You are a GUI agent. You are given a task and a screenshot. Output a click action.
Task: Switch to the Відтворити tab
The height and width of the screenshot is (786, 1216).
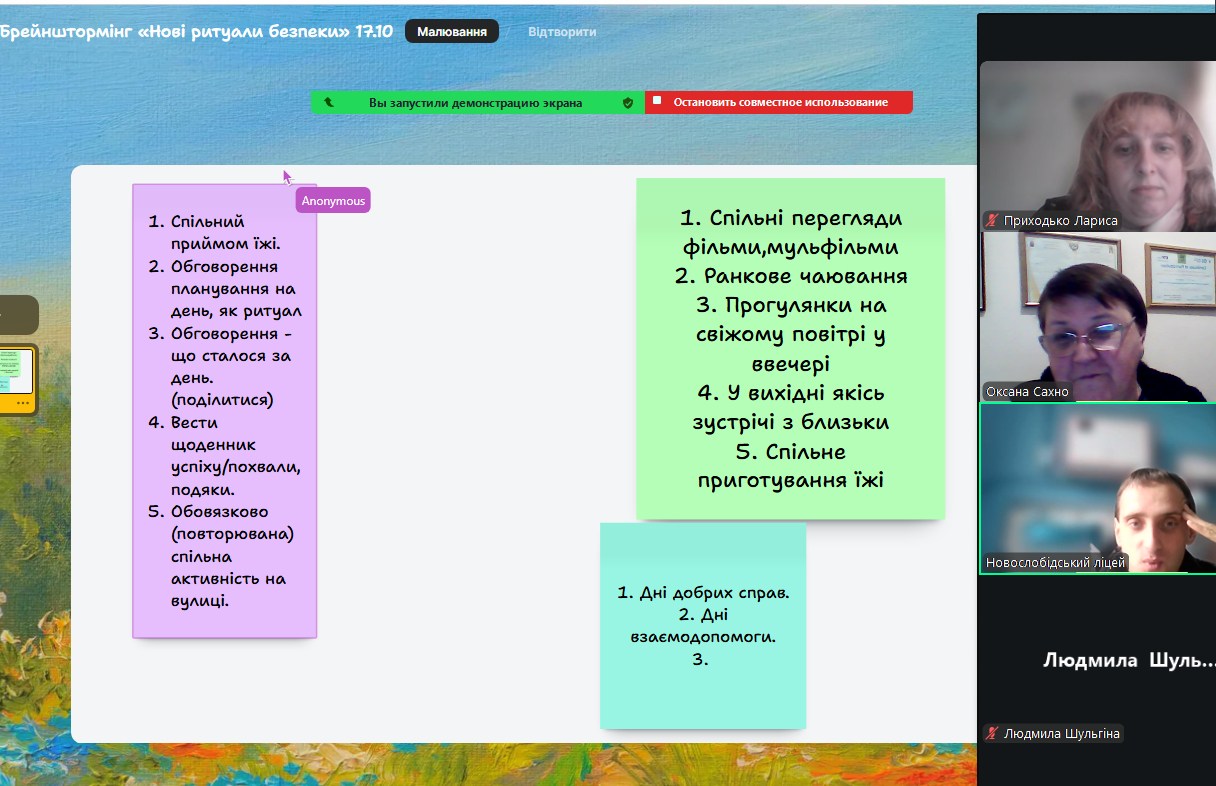click(x=562, y=32)
